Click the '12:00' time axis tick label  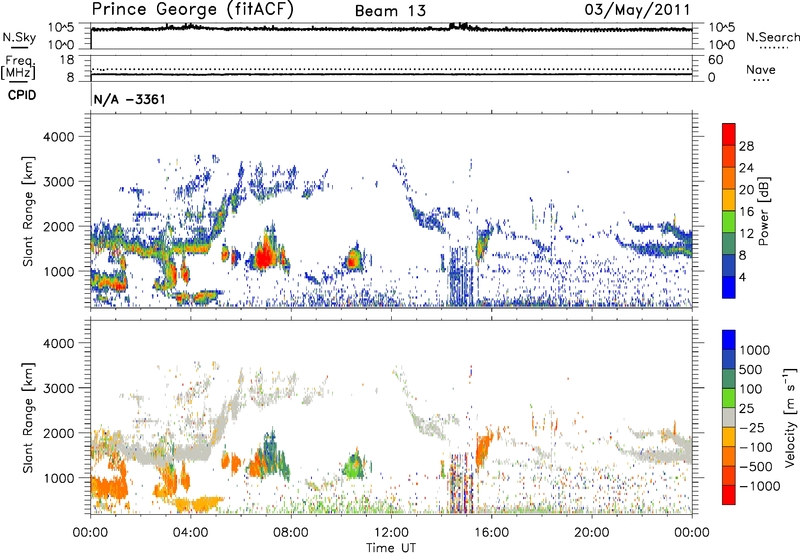pos(391,533)
